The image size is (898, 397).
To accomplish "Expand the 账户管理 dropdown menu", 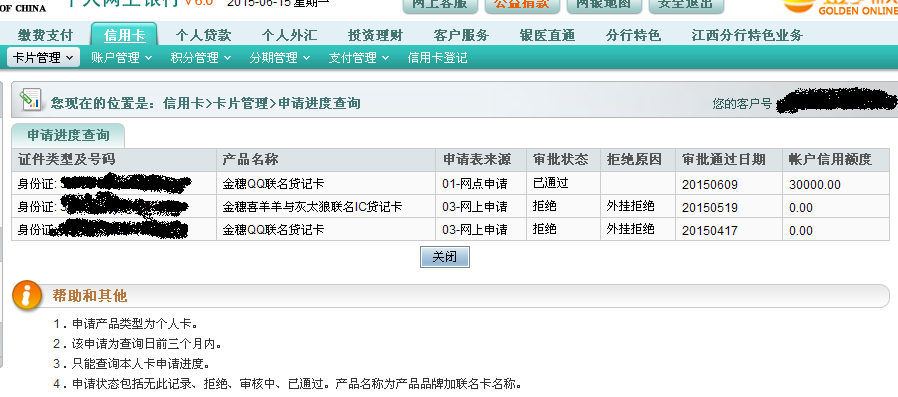I will point(121,58).
